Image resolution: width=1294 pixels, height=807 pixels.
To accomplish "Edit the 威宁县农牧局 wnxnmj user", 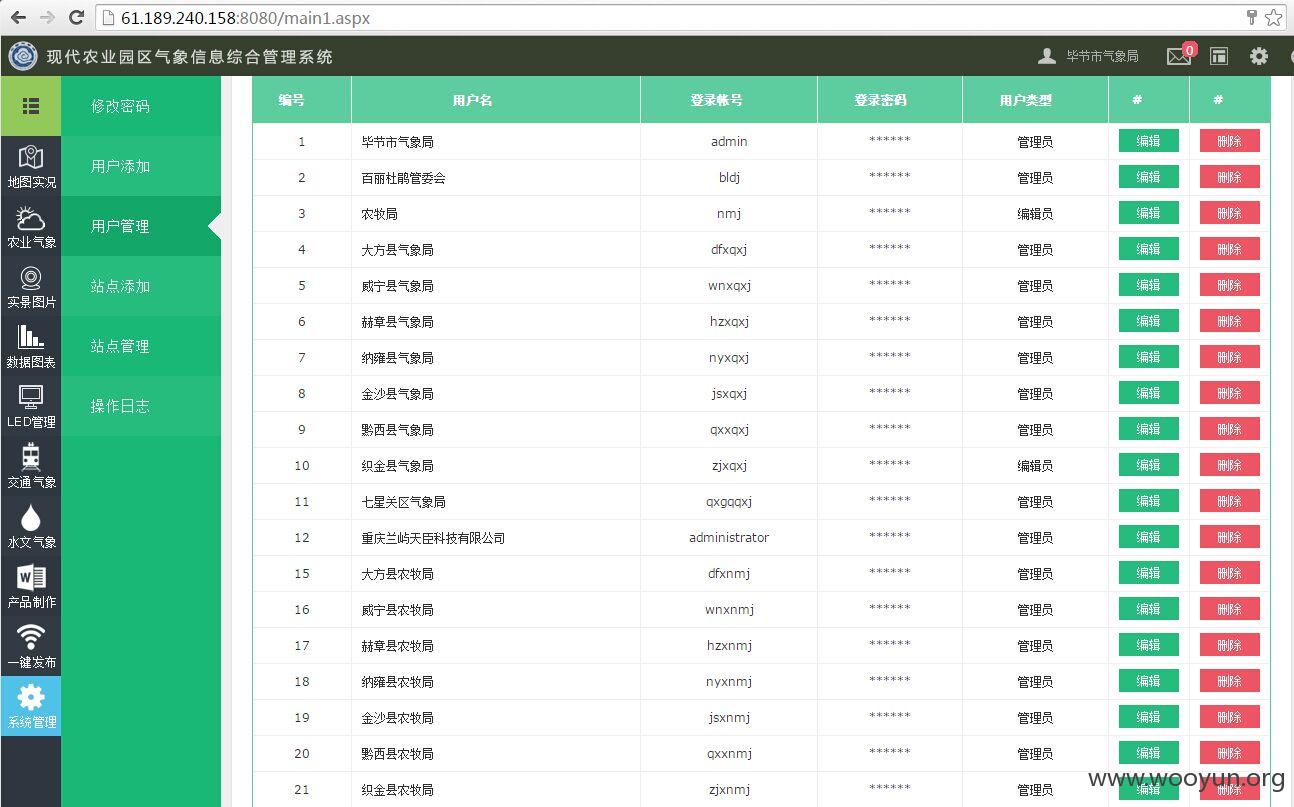I will 1148,609.
